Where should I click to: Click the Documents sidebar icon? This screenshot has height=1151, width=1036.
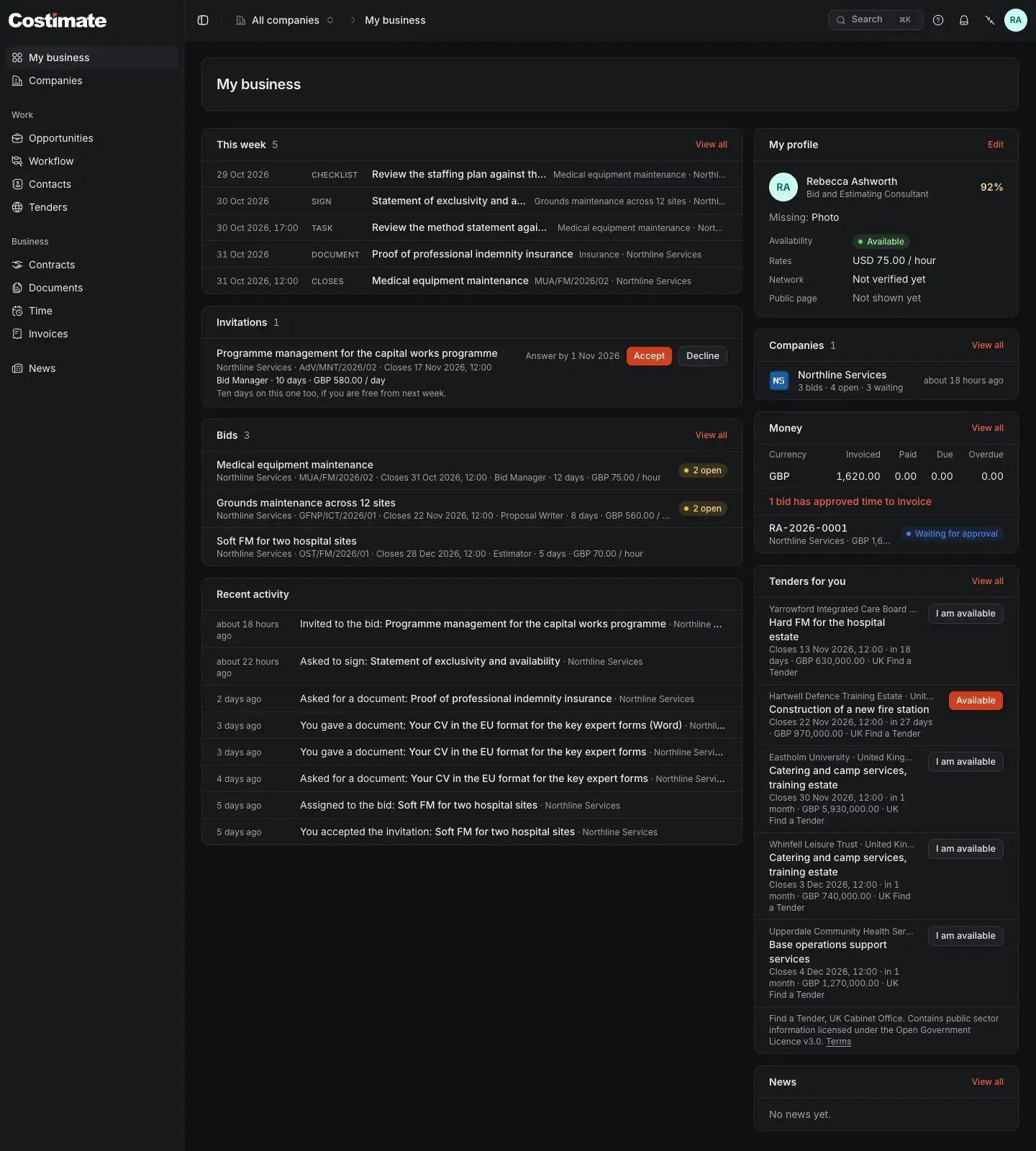(17, 288)
